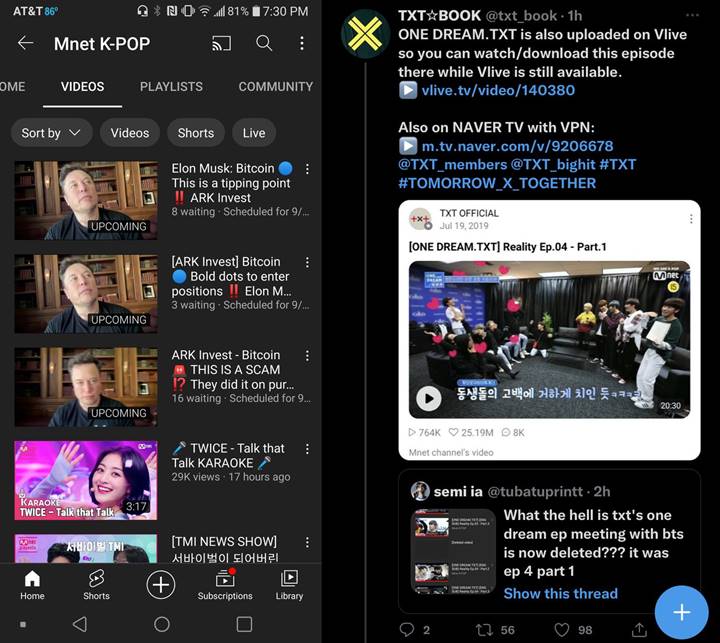Open options for THIS IS A SCAM video
The height and width of the screenshot is (643, 720).
tap(307, 355)
